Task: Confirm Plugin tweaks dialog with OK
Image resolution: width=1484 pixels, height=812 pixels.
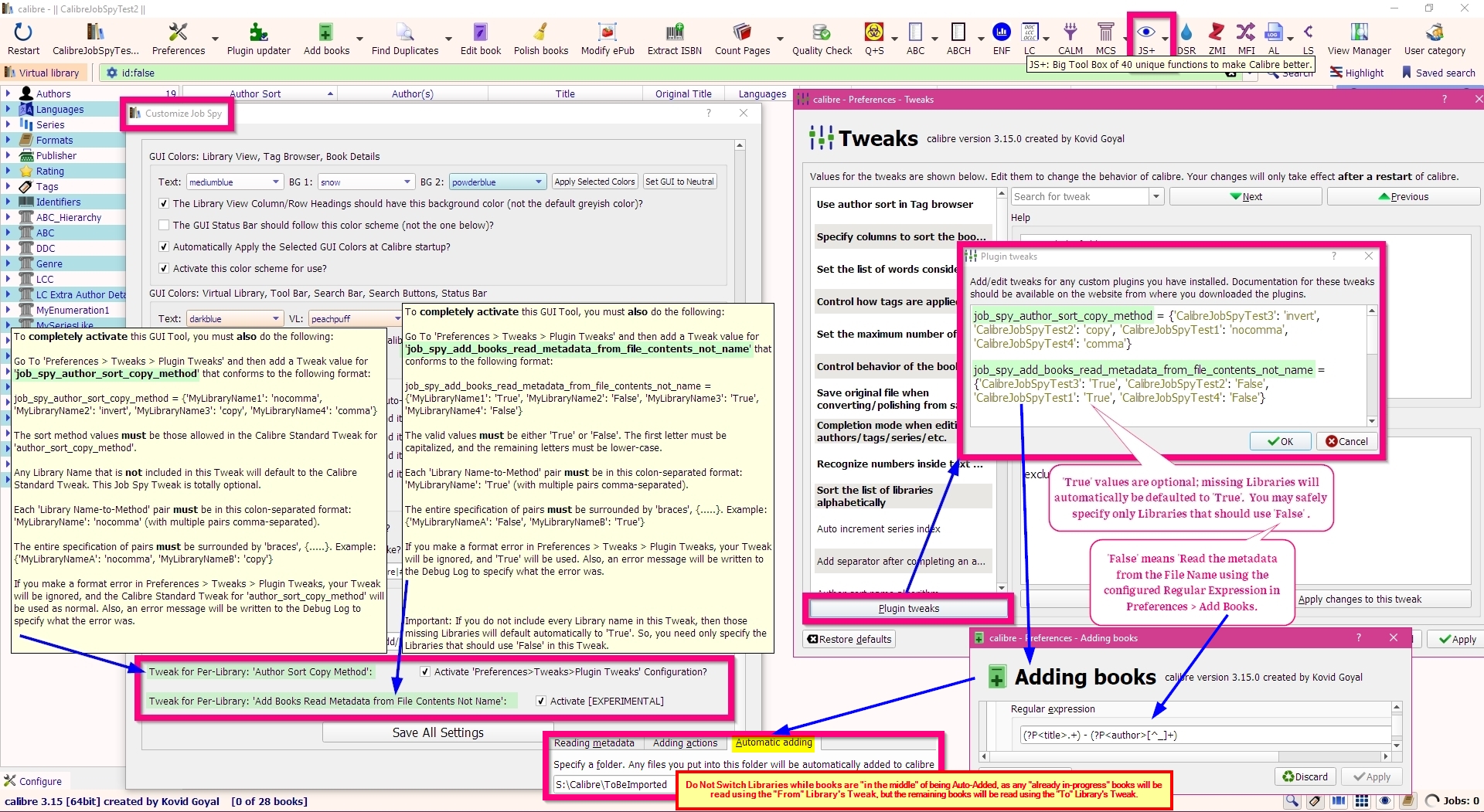Action: pos(1281,441)
